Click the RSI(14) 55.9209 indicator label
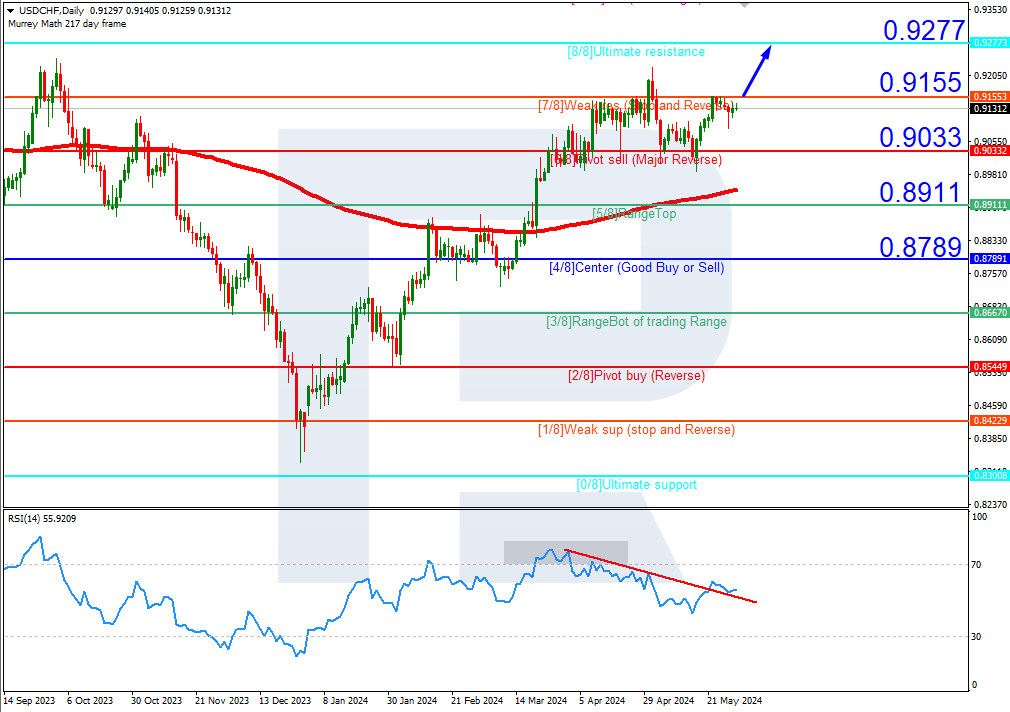The image size is (1010, 712). tap(42, 519)
